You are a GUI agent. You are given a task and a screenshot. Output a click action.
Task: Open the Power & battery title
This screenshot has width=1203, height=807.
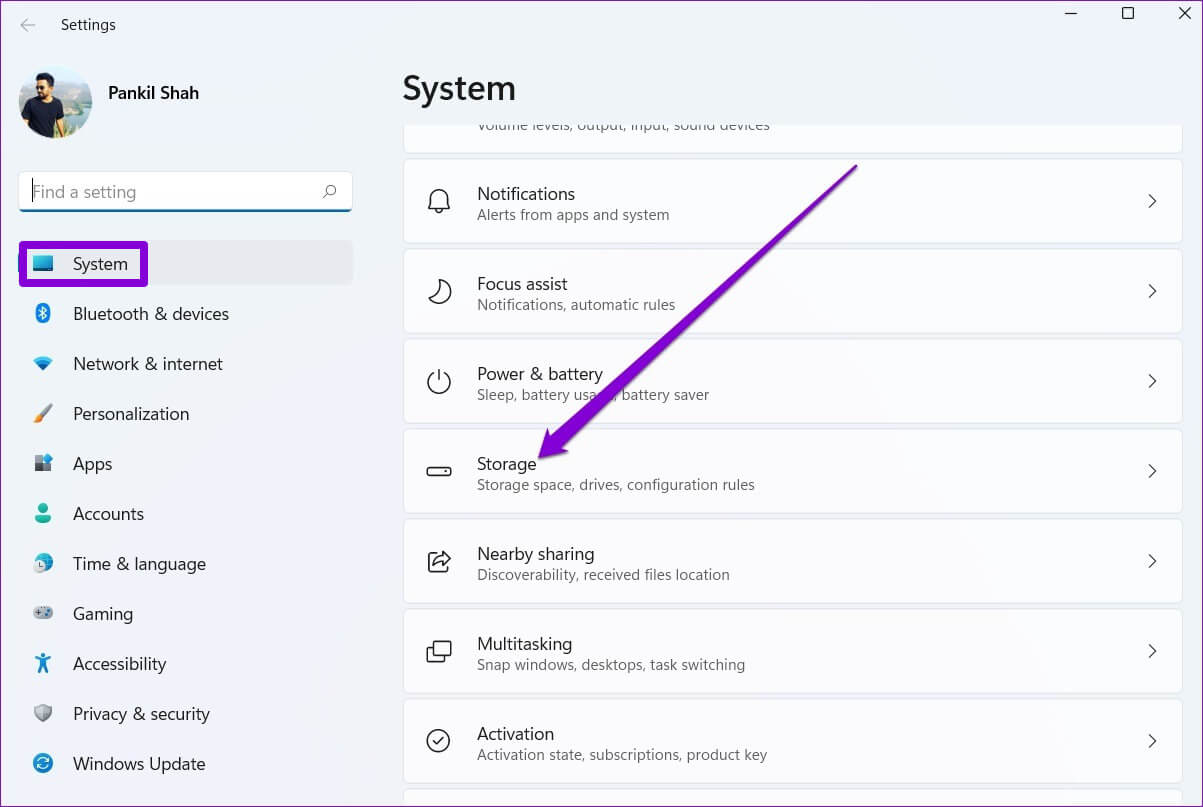pyautogui.click(x=540, y=374)
